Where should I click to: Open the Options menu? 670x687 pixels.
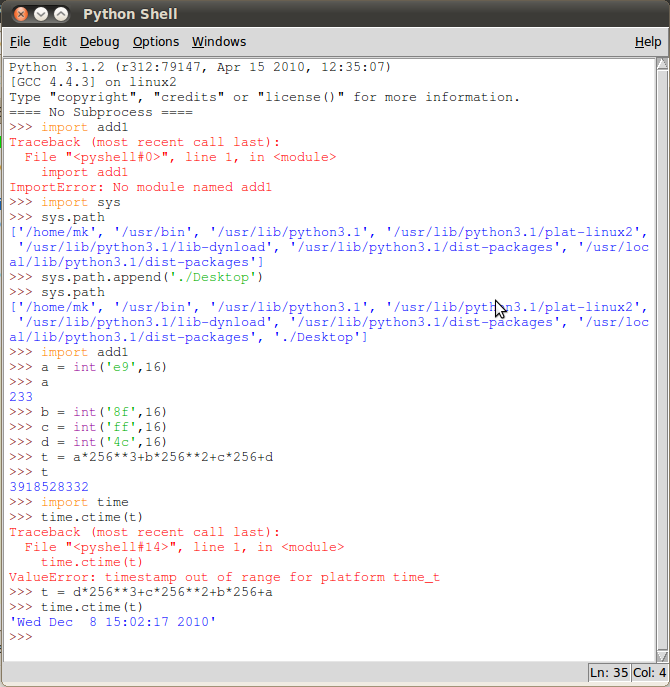point(156,42)
